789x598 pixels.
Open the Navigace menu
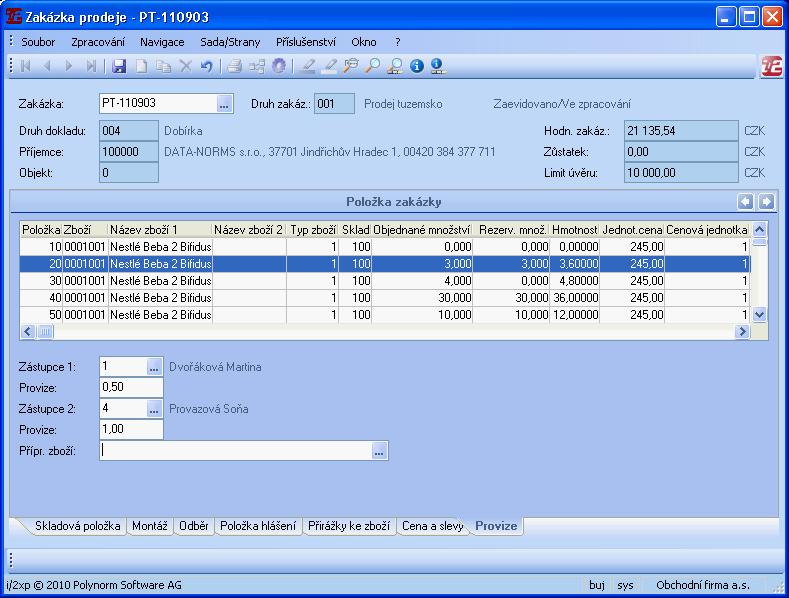162,42
